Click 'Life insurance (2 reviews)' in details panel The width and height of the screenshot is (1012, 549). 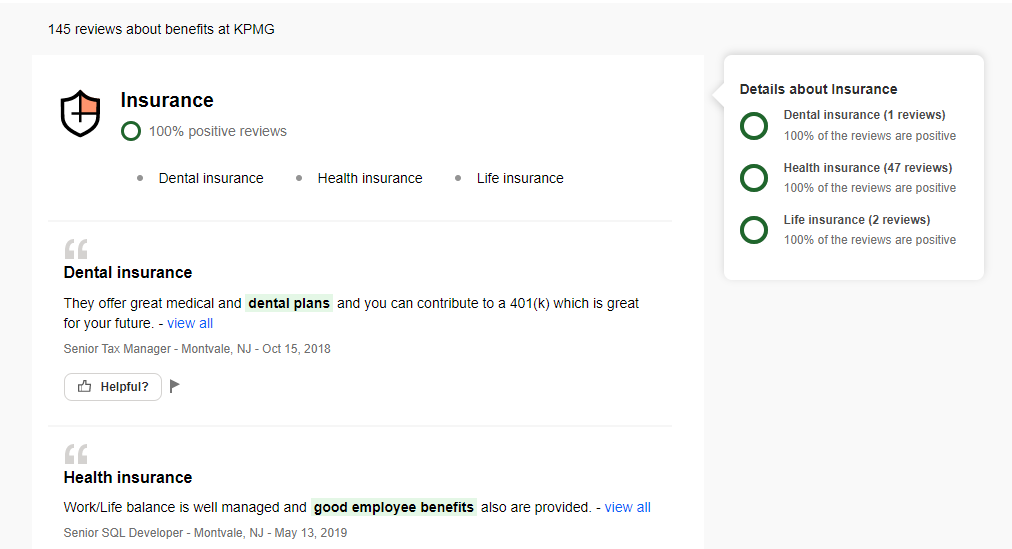point(857,220)
